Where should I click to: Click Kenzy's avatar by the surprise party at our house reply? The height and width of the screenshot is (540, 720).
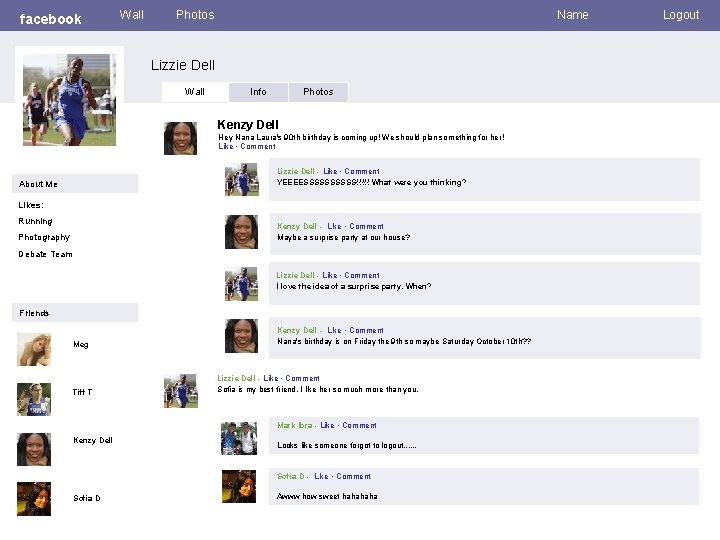pyautogui.click(x=242, y=232)
